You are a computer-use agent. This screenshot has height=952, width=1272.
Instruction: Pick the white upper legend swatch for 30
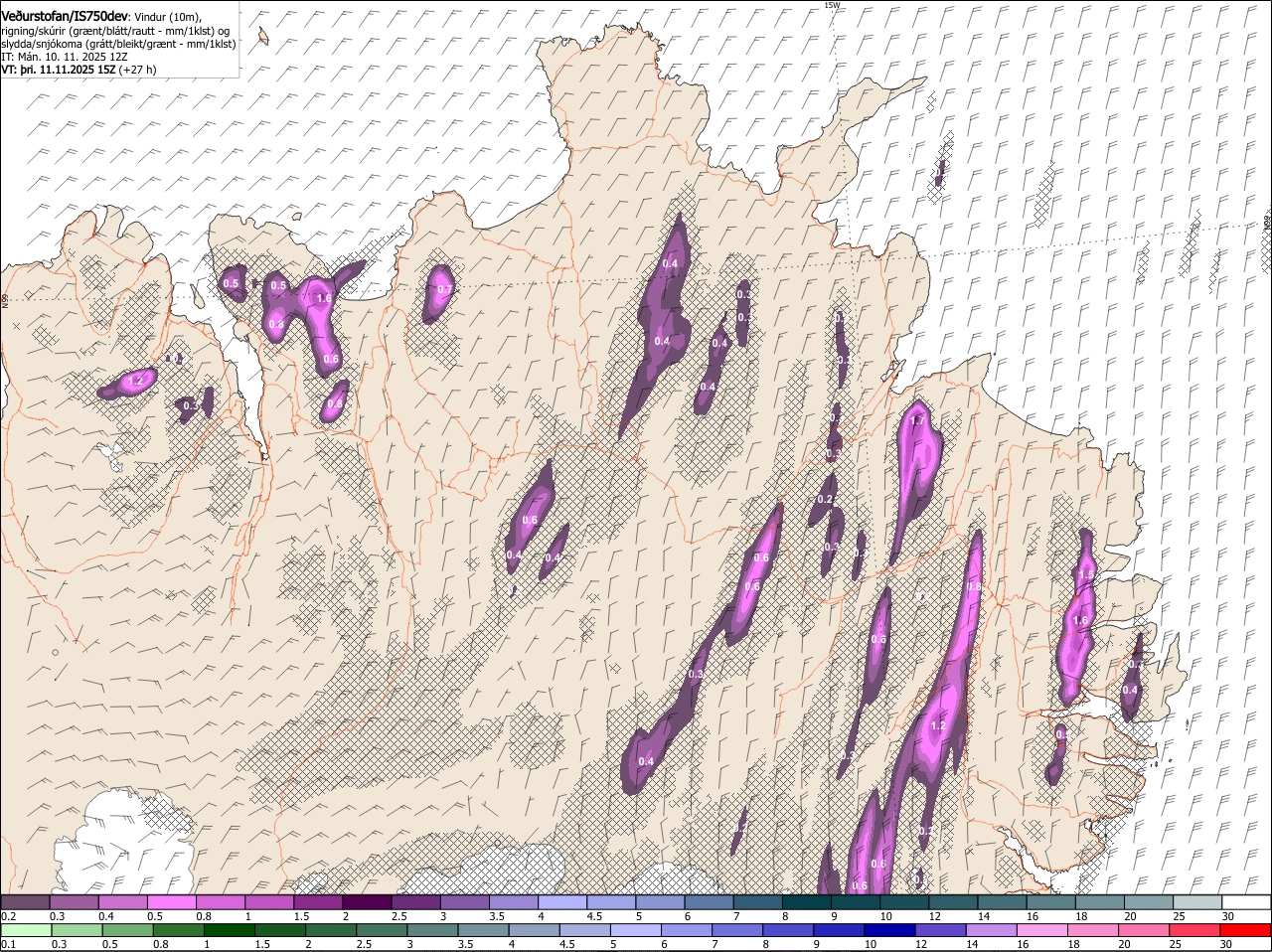point(1246,901)
